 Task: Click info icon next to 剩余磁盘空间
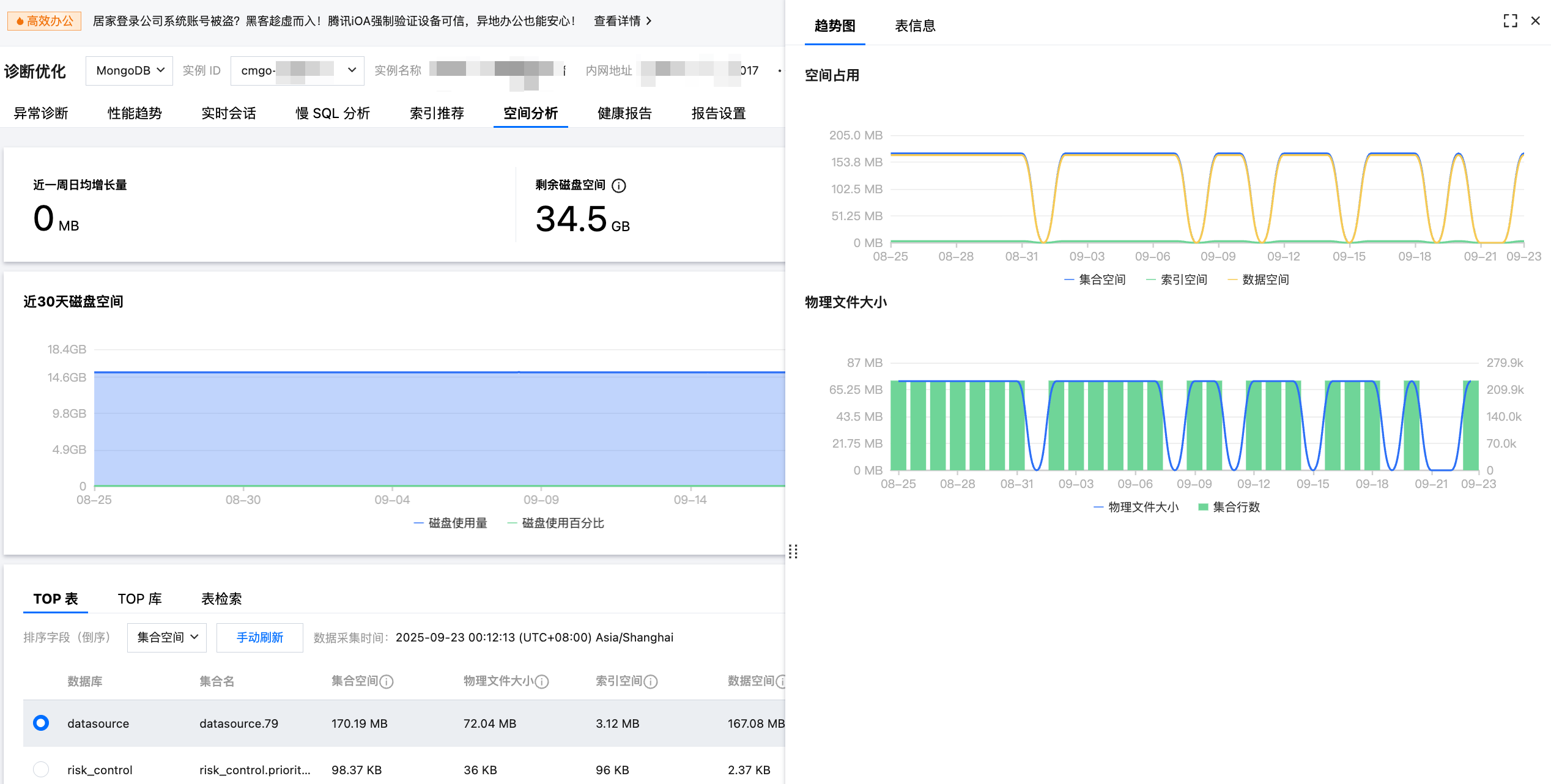[x=619, y=185]
